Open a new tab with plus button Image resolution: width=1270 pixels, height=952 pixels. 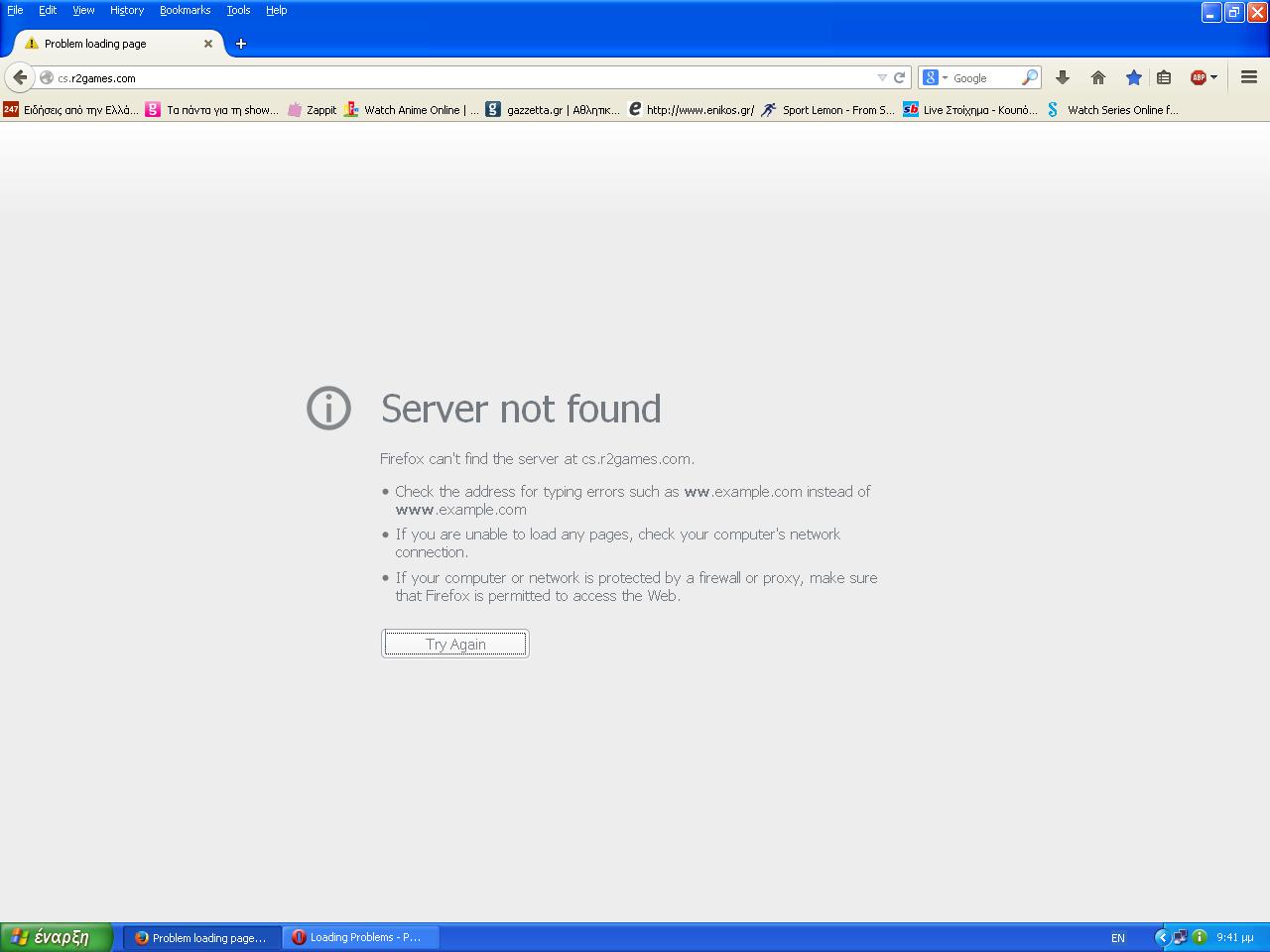pyautogui.click(x=240, y=44)
